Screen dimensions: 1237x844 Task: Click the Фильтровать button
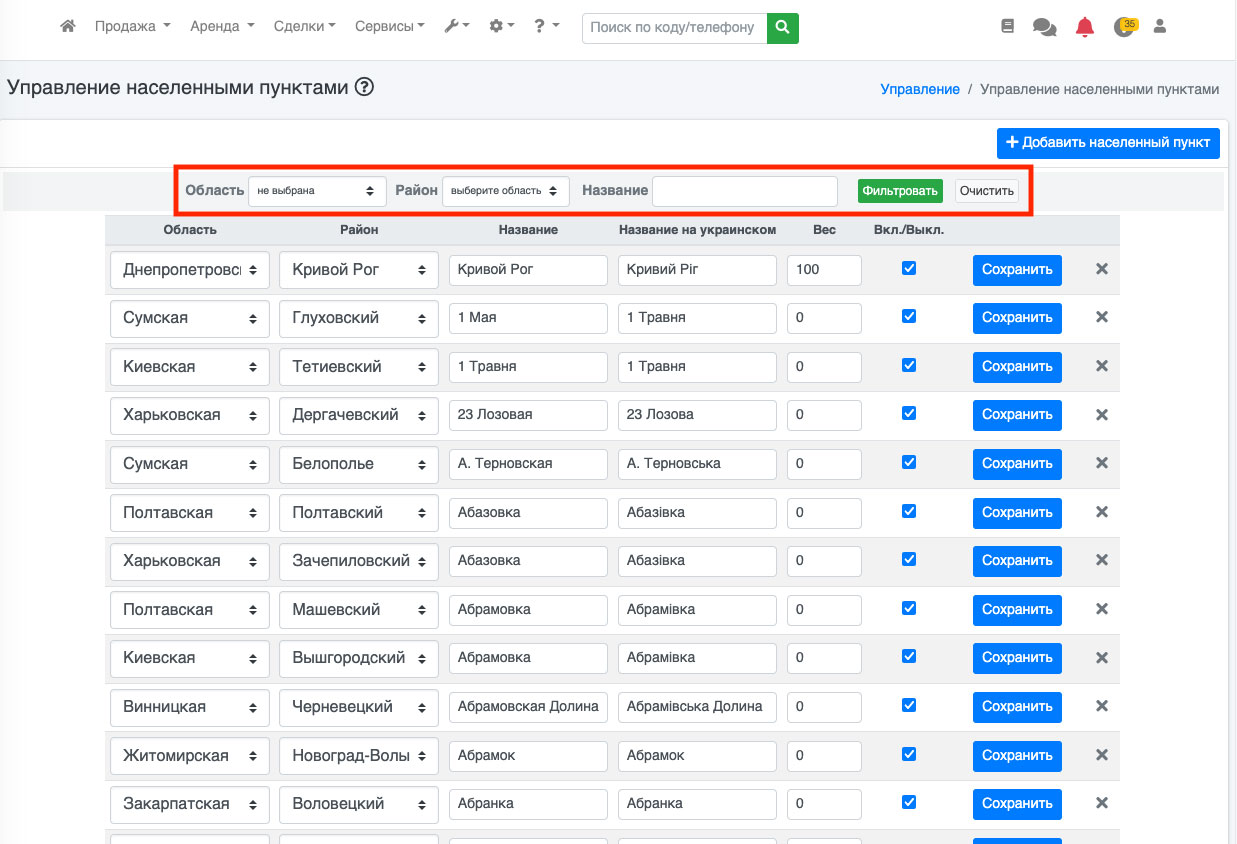point(900,191)
